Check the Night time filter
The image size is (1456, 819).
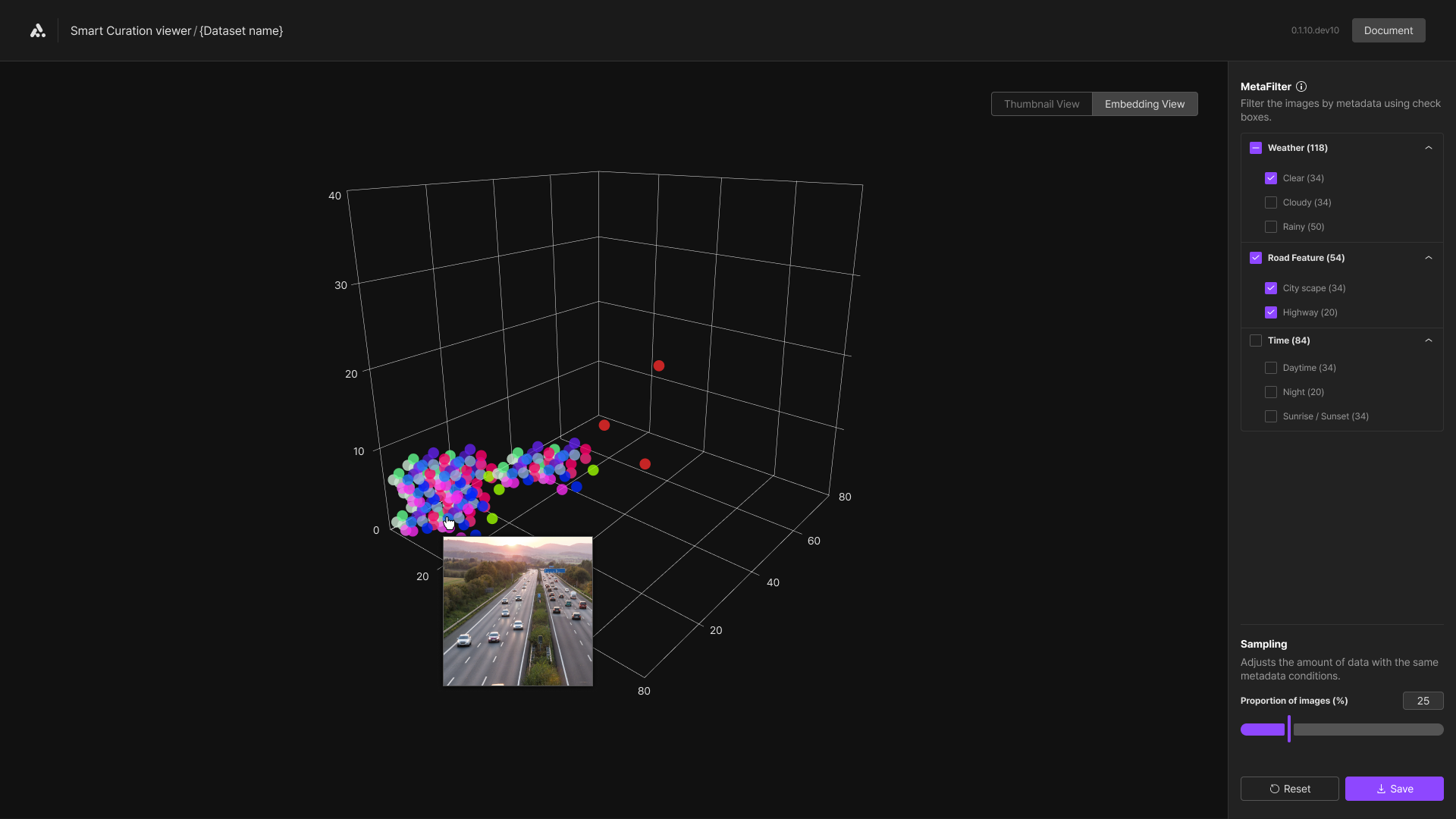1271,392
